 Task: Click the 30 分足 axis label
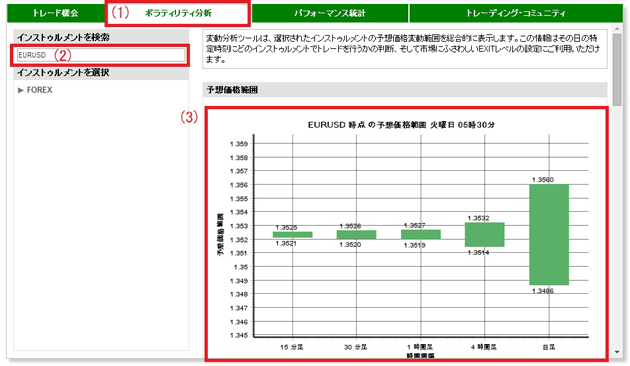click(x=356, y=347)
